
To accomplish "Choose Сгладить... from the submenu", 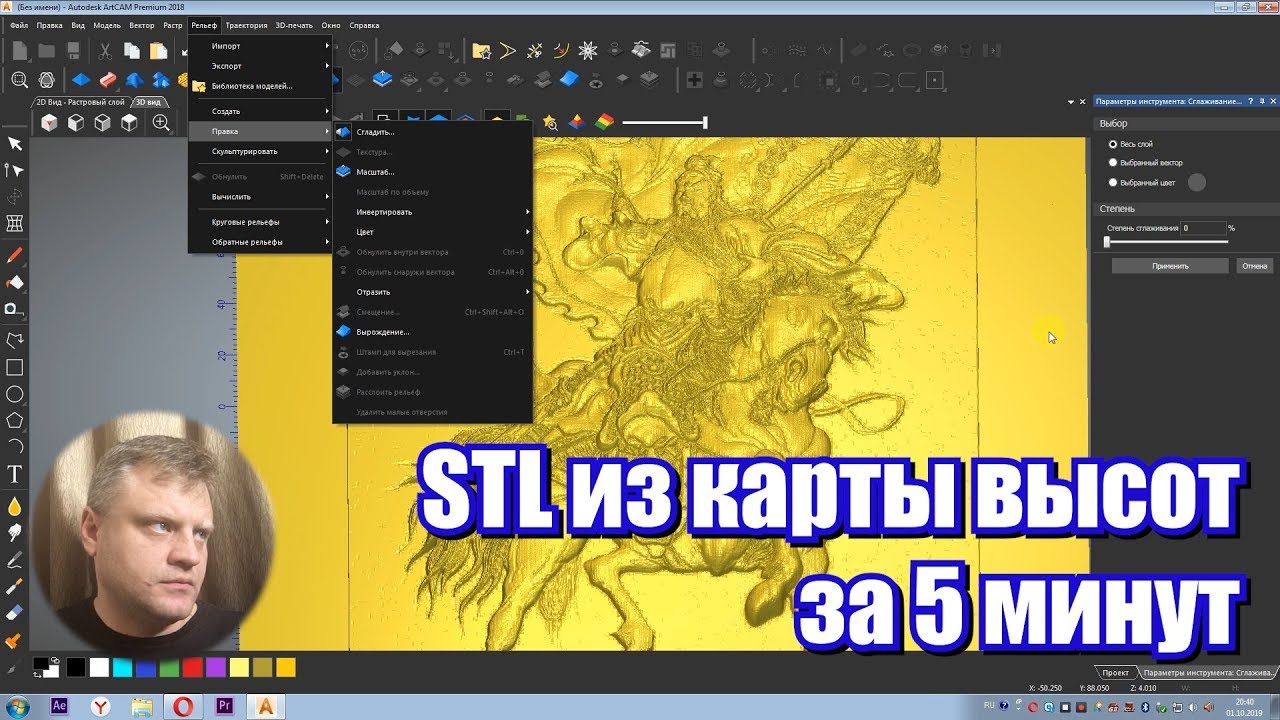I will pyautogui.click(x=432, y=132).
